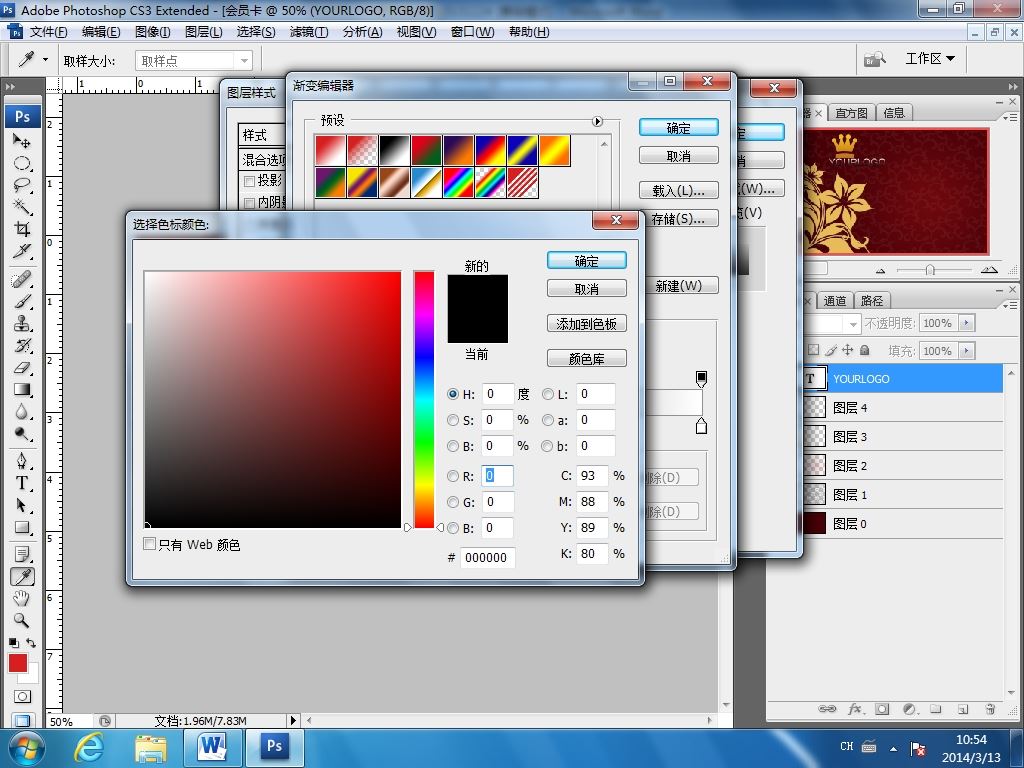Image resolution: width=1024 pixels, height=768 pixels.
Task: Select the H hue radio button
Action: point(453,394)
